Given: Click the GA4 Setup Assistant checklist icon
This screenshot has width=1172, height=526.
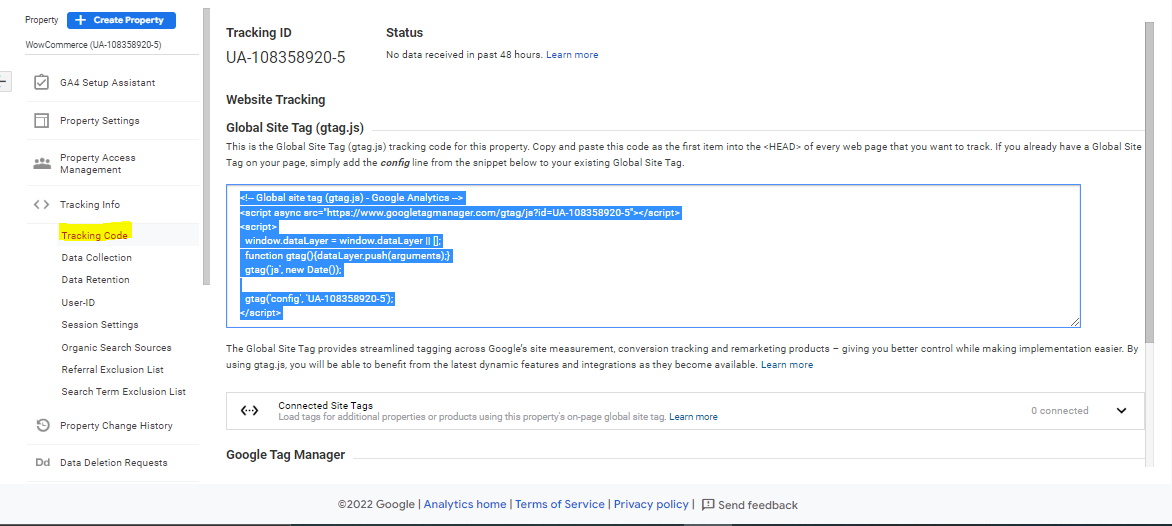Looking at the screenshot, I should [x=42, y=82].
